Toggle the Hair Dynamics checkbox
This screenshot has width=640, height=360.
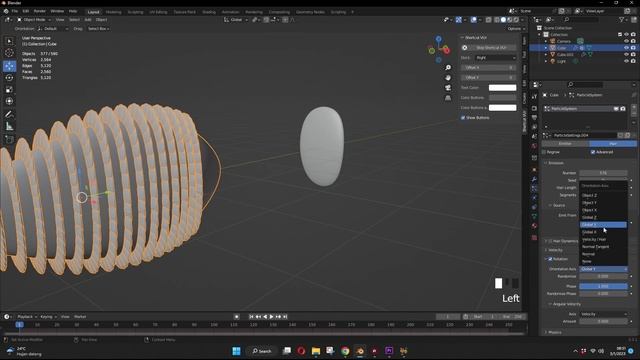click(x=550, y=241)
